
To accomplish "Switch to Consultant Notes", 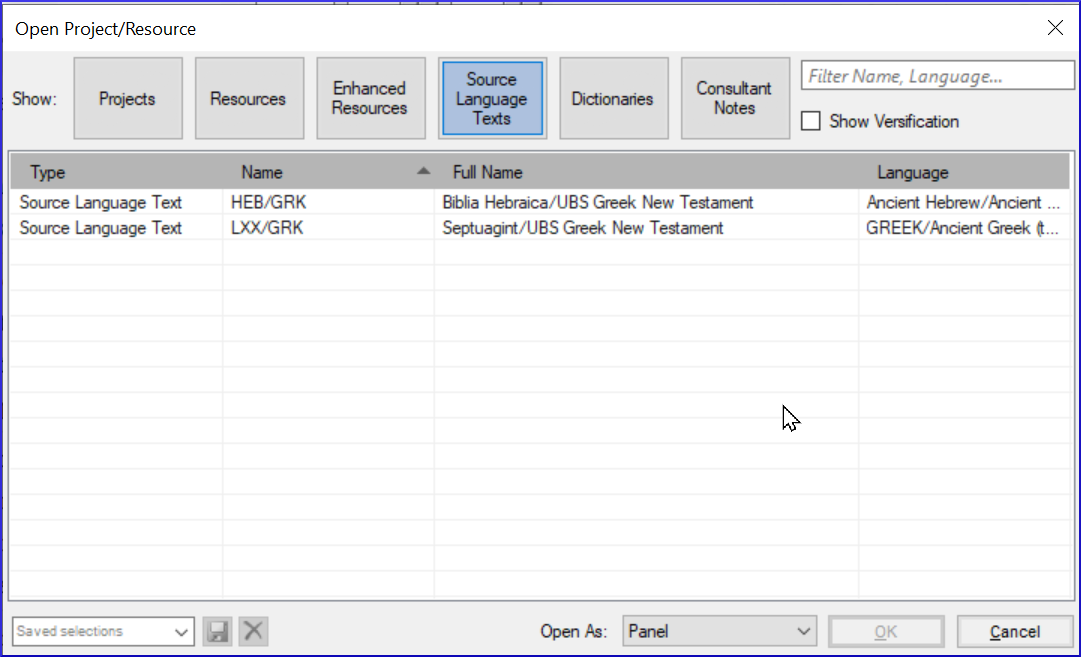I will point(735,99).
